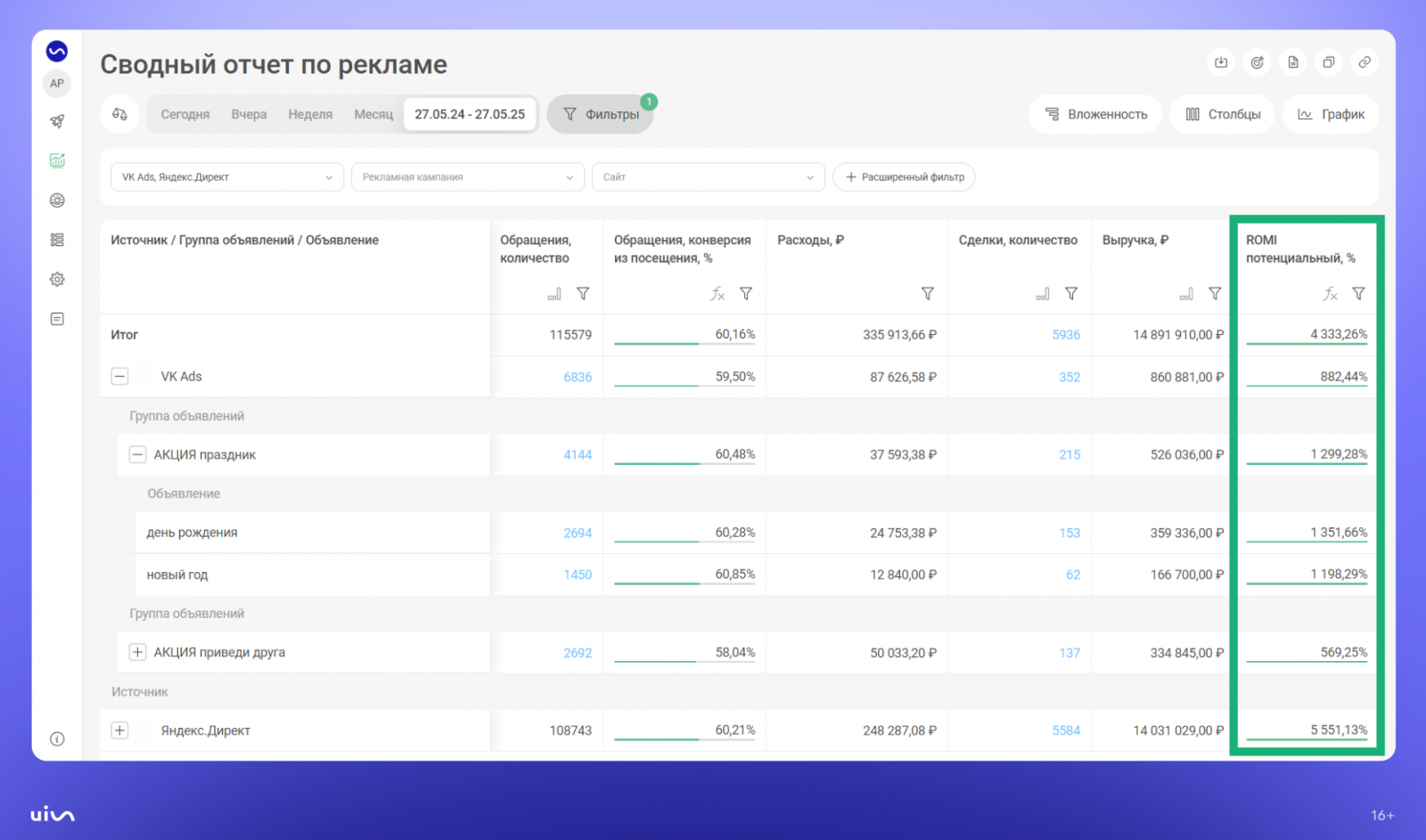Open the settings gear in sidebar
The width and height of the screenshot is (1426, 840).
coord(57,280)
